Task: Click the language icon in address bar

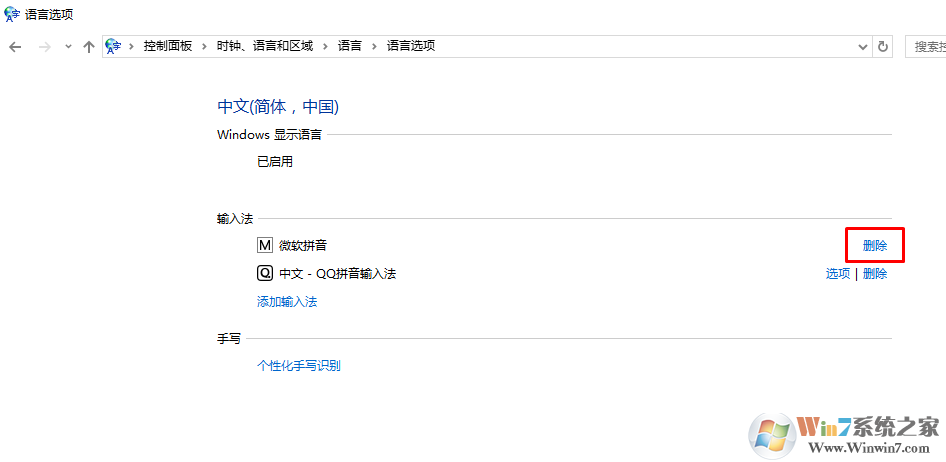Action: coord(113,46)
